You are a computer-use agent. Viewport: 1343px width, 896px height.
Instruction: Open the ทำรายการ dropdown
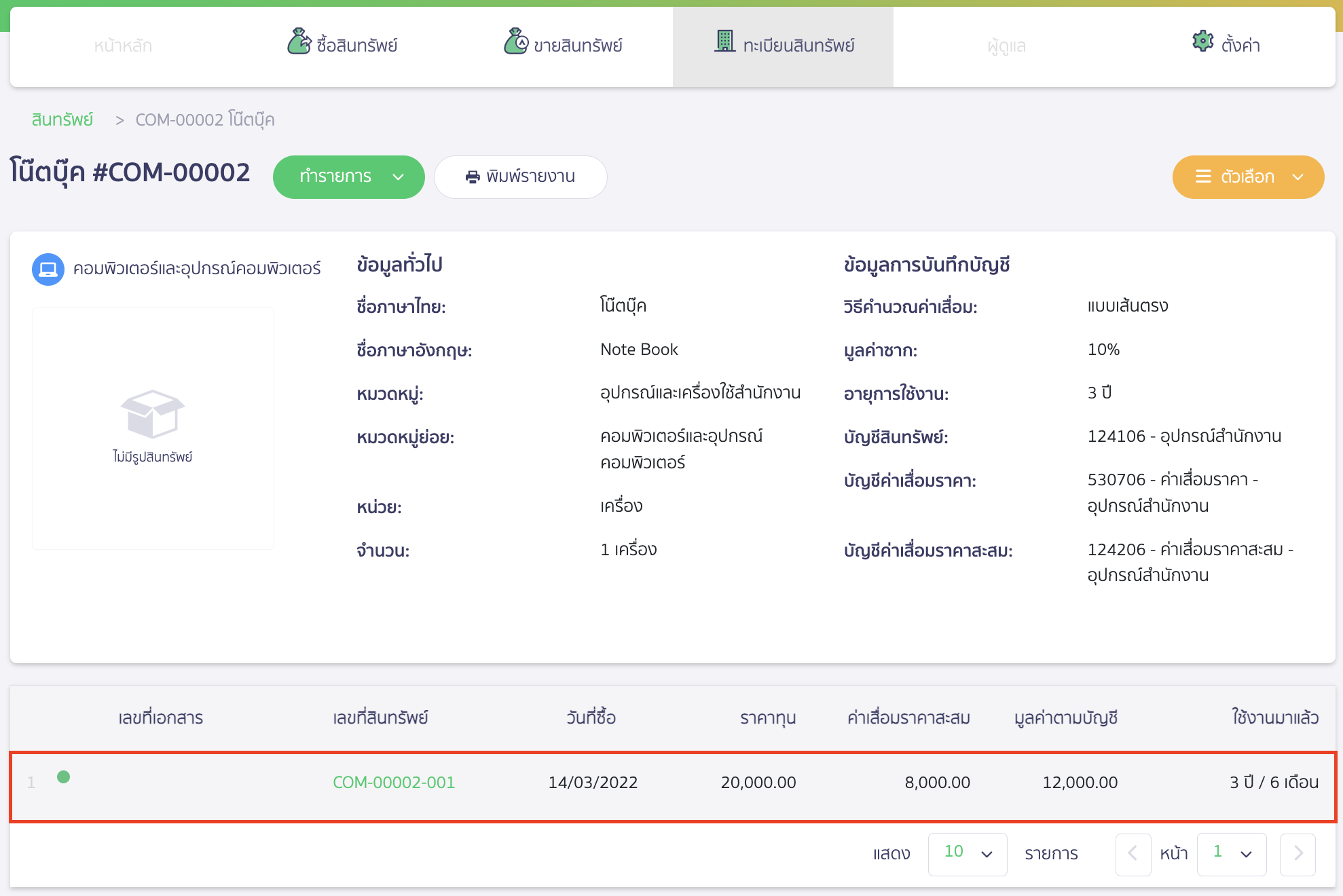point(348,176)
